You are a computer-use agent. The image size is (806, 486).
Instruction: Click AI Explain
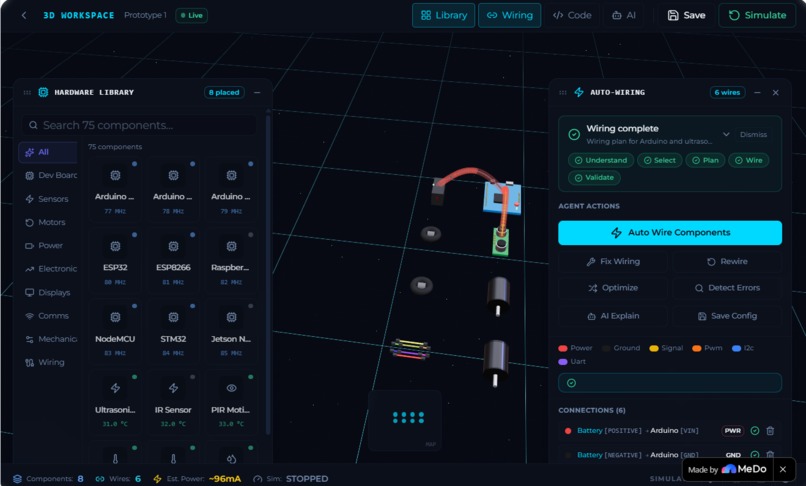coord(613,316)
